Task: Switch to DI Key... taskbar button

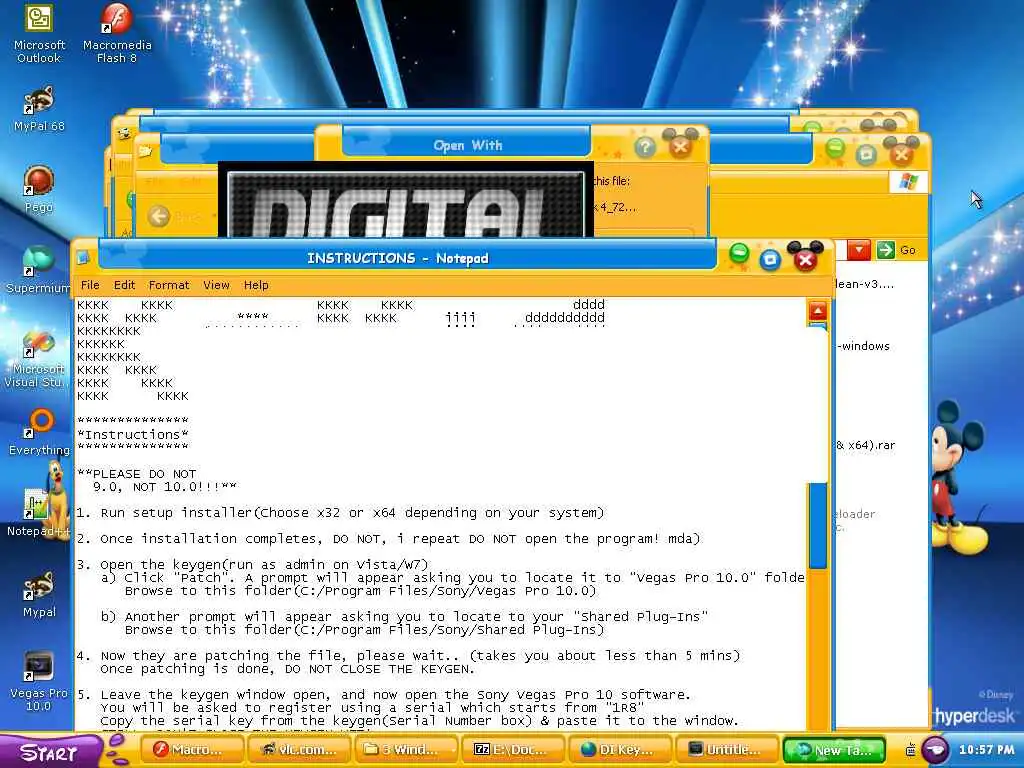Action: click(618, 750)
